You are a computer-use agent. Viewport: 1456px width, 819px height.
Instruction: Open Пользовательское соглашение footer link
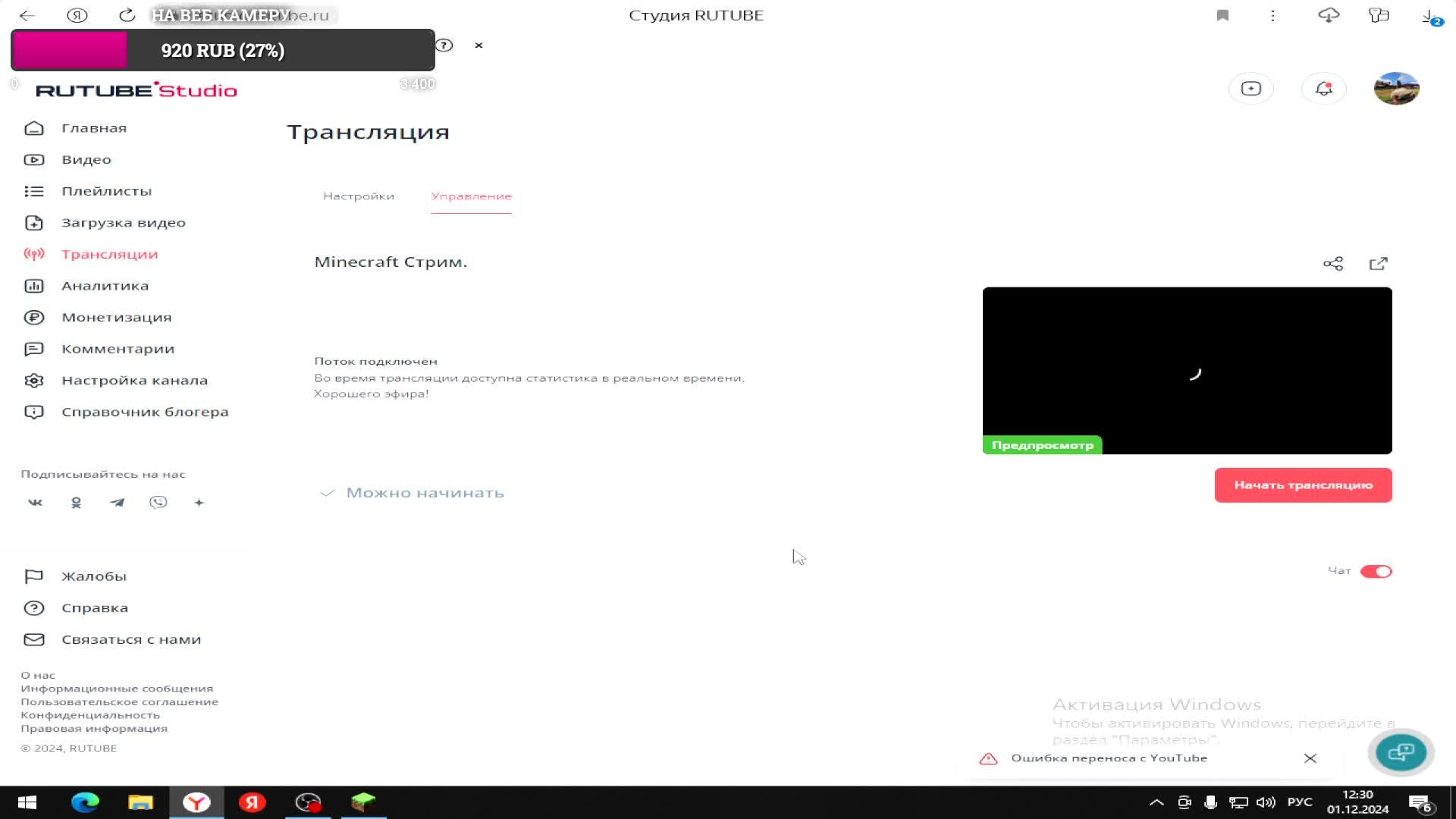coord(119,702)
